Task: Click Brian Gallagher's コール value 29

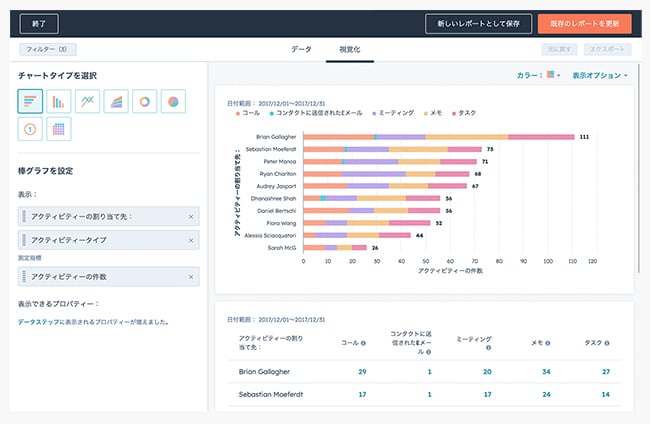Action: tap(362, 372)
